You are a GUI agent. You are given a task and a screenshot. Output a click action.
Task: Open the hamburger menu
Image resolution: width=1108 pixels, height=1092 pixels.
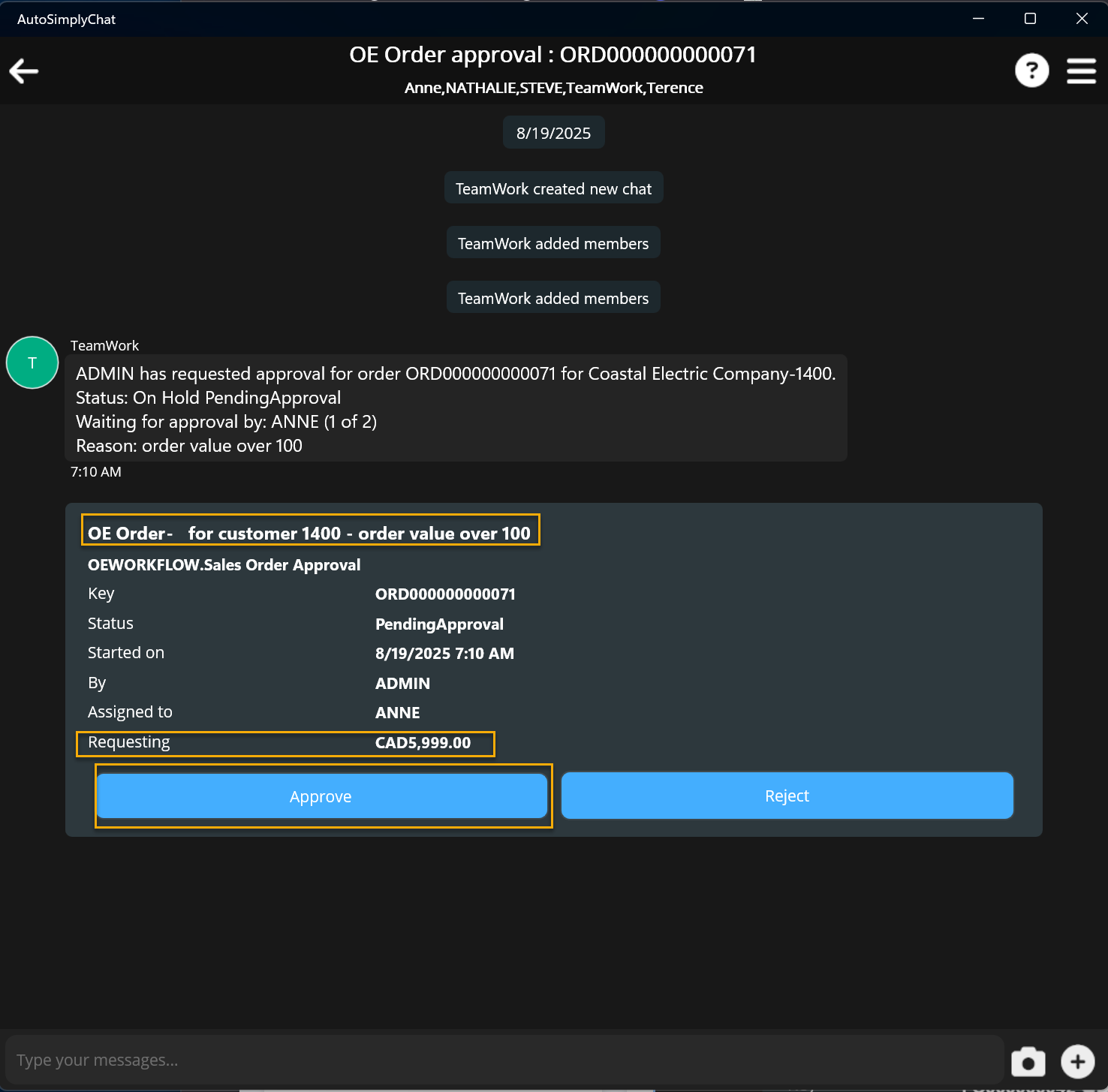coord(1081,71)
